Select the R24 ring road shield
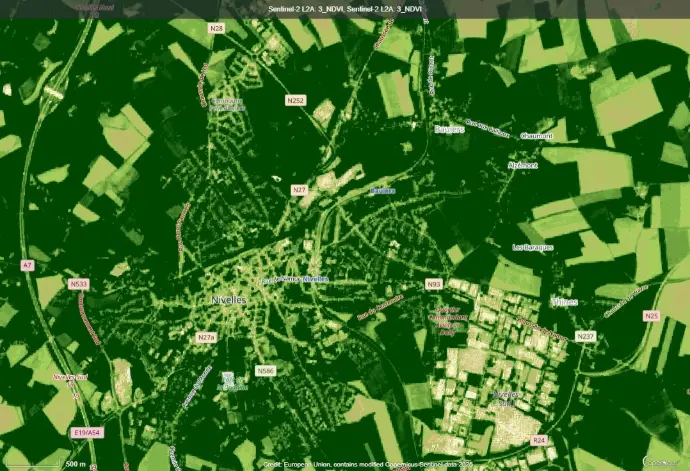 pyautogui.click(x=539, y=439)
